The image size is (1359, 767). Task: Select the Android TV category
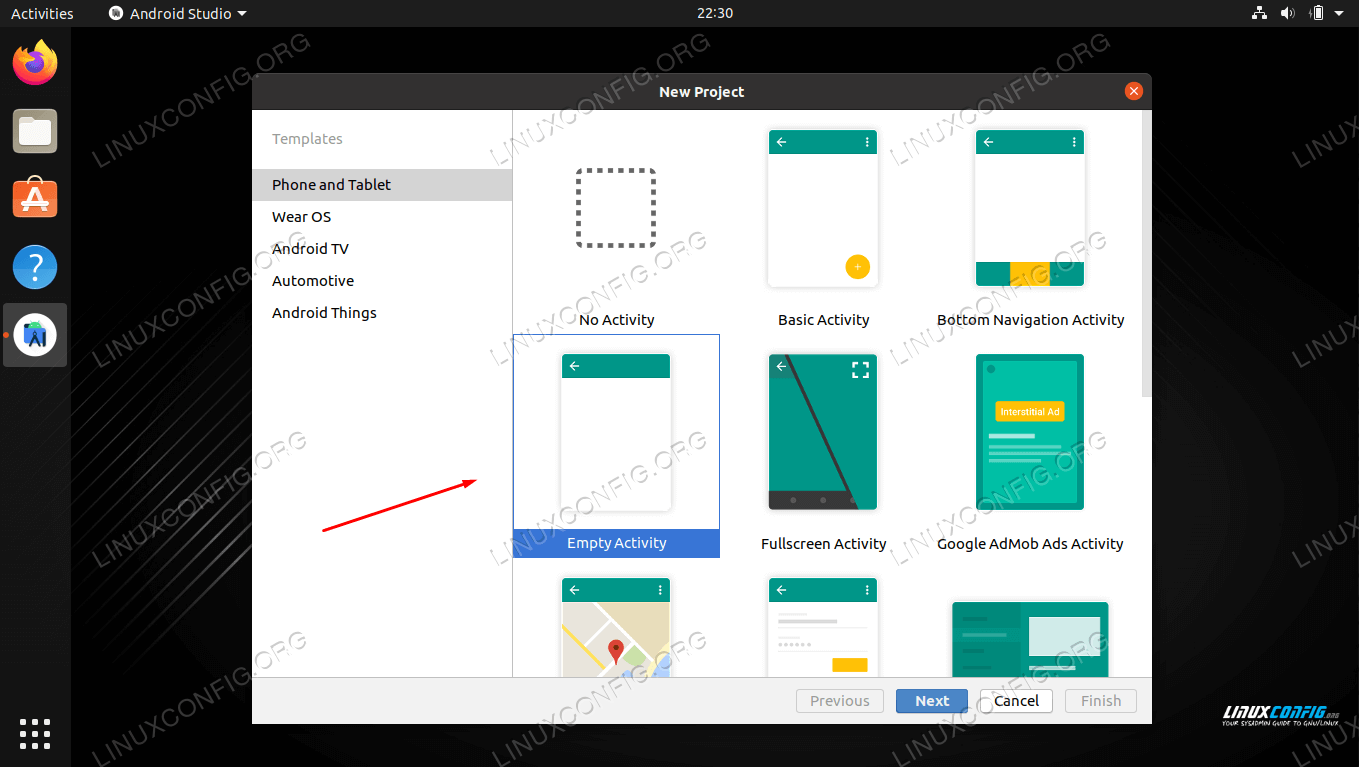pyautogui.click(x=382, y=249)
